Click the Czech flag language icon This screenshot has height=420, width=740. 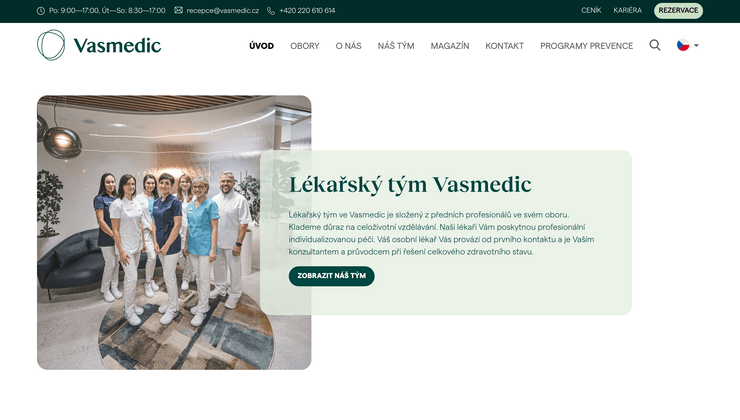pos(683,45)
